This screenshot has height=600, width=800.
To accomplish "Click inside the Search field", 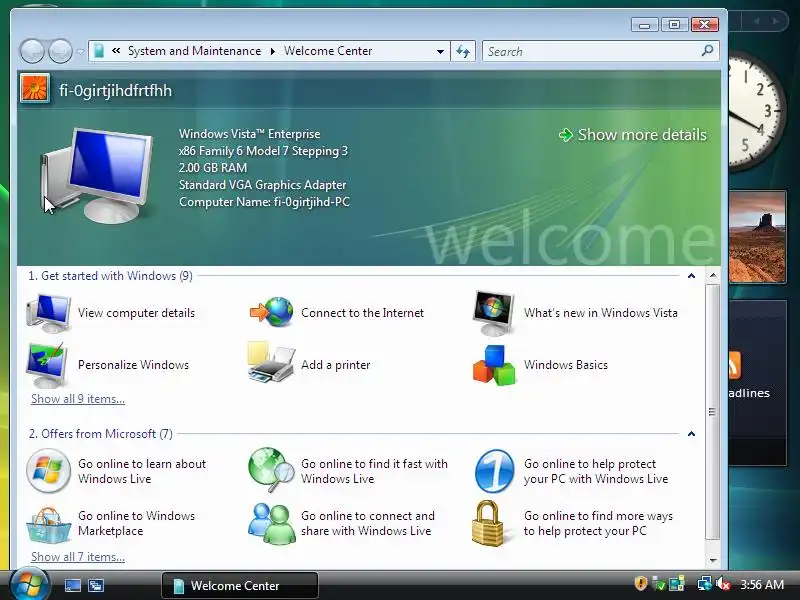I will click(x=592, y=51).
